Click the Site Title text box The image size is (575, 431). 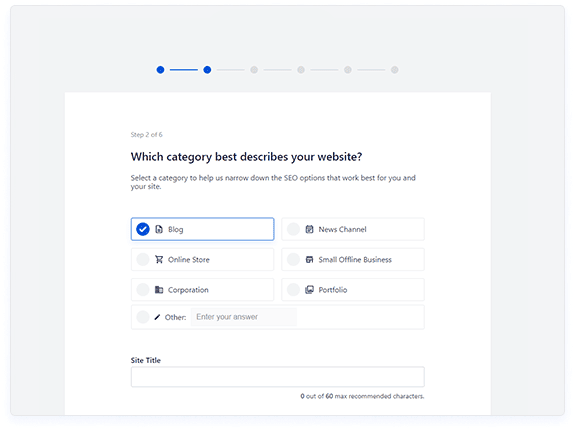278,377
